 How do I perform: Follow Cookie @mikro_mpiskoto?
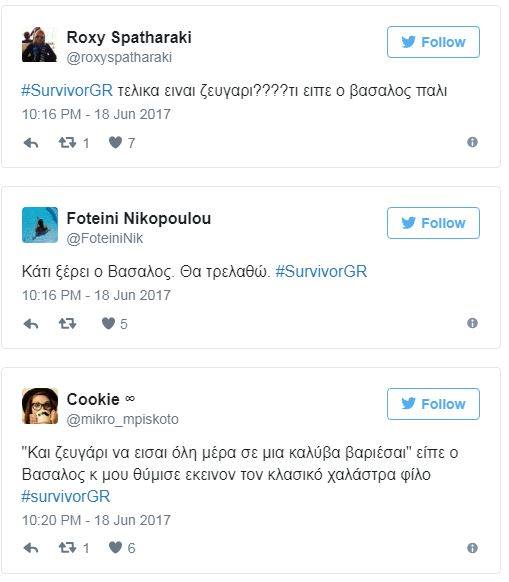pyautogui.click(x=433, y=404)
